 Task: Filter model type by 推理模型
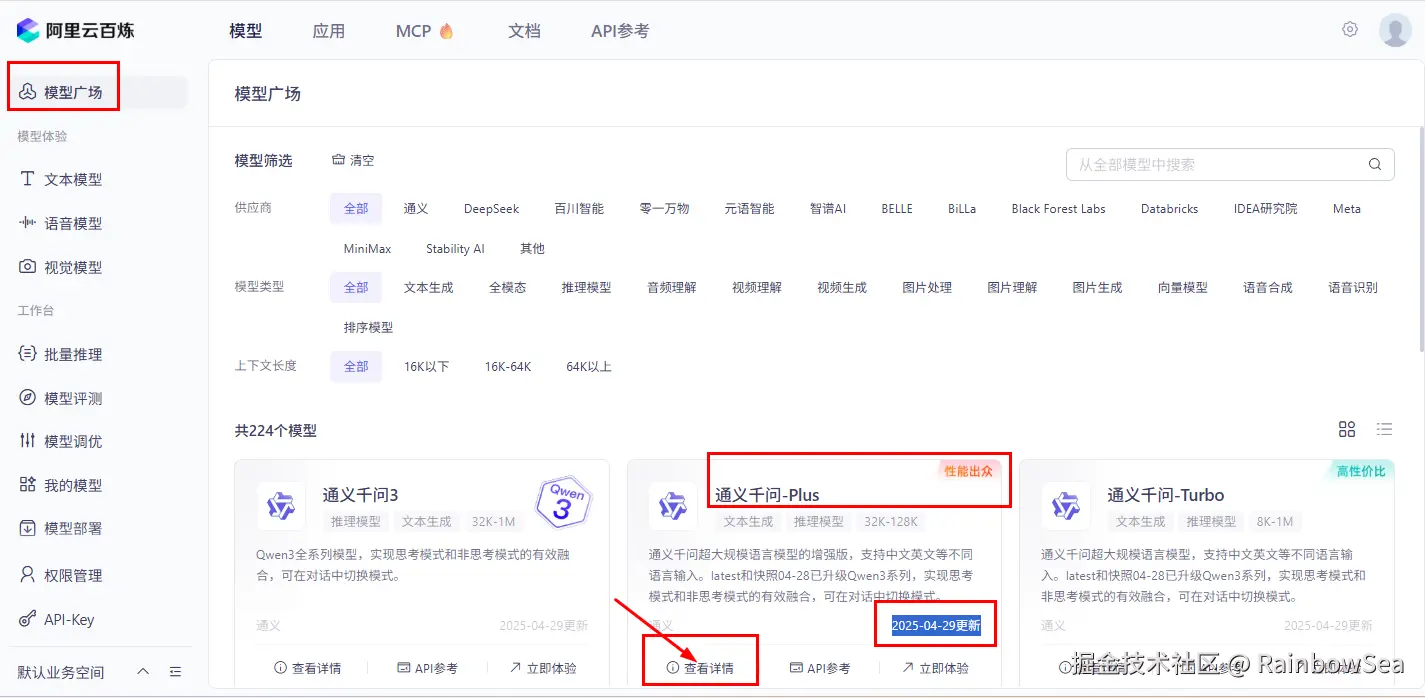586,287
